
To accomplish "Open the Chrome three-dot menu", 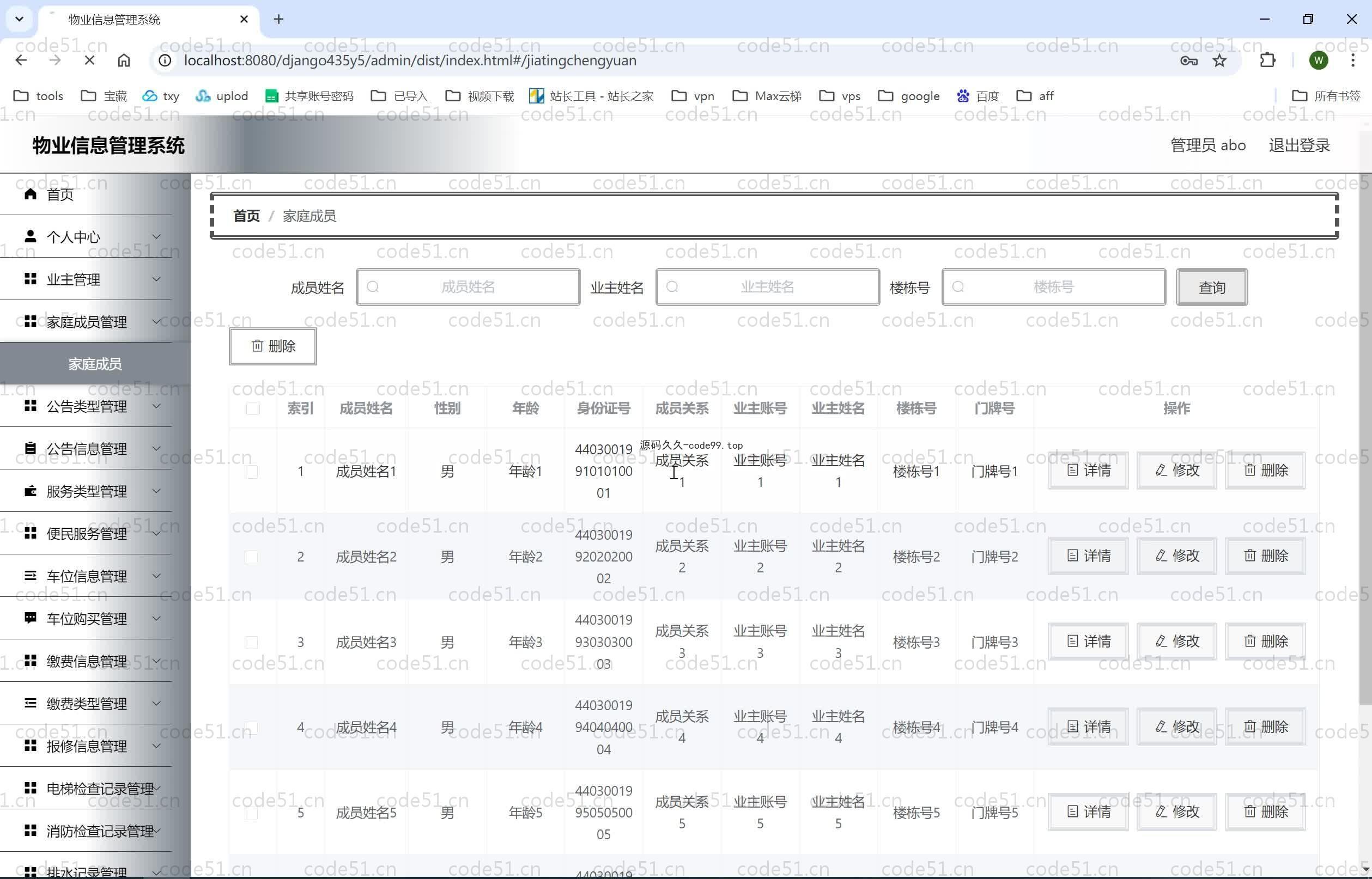I will [1352, 60].
